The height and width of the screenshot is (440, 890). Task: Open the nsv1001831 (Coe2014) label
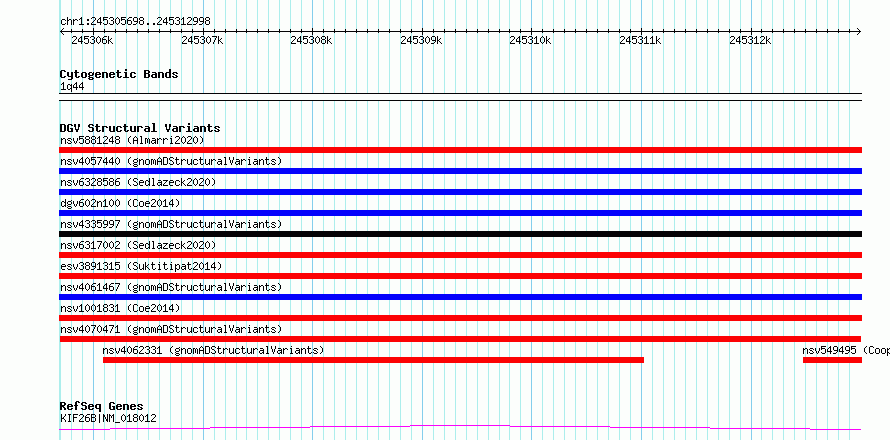click(120, 308)
